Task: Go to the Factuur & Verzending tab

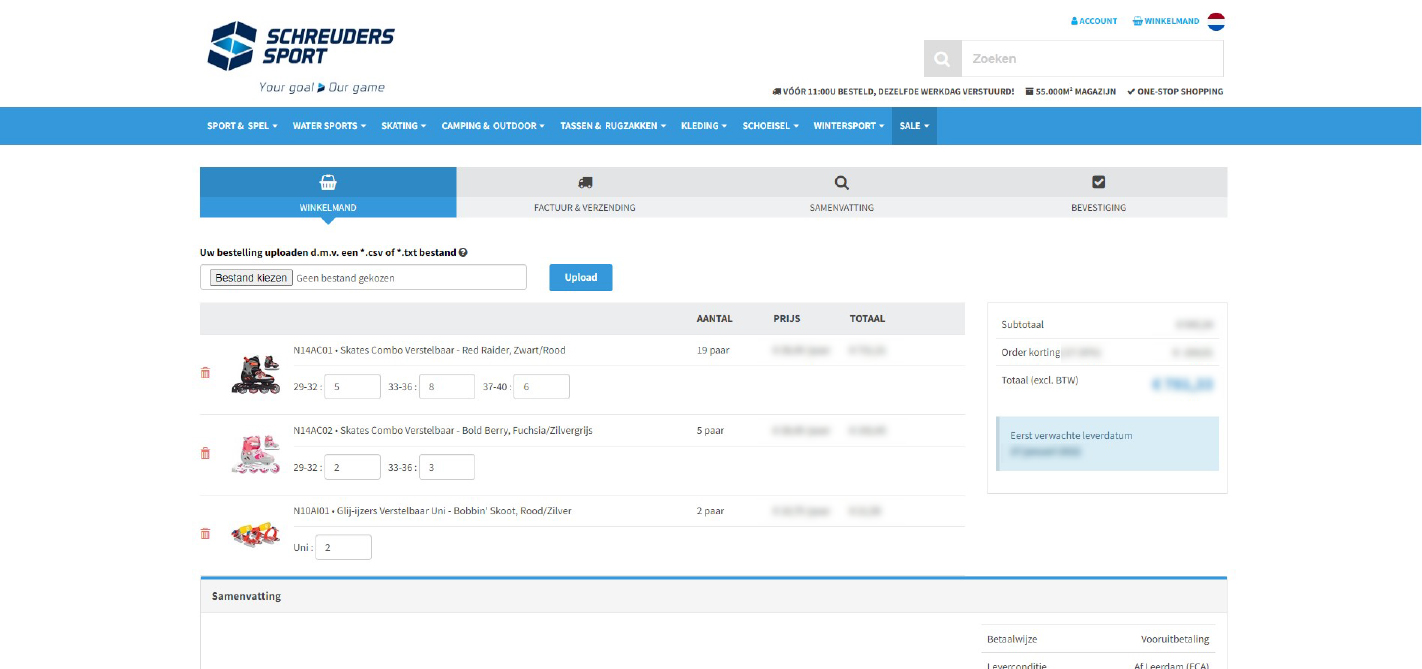Action: [x=585, y=192]
